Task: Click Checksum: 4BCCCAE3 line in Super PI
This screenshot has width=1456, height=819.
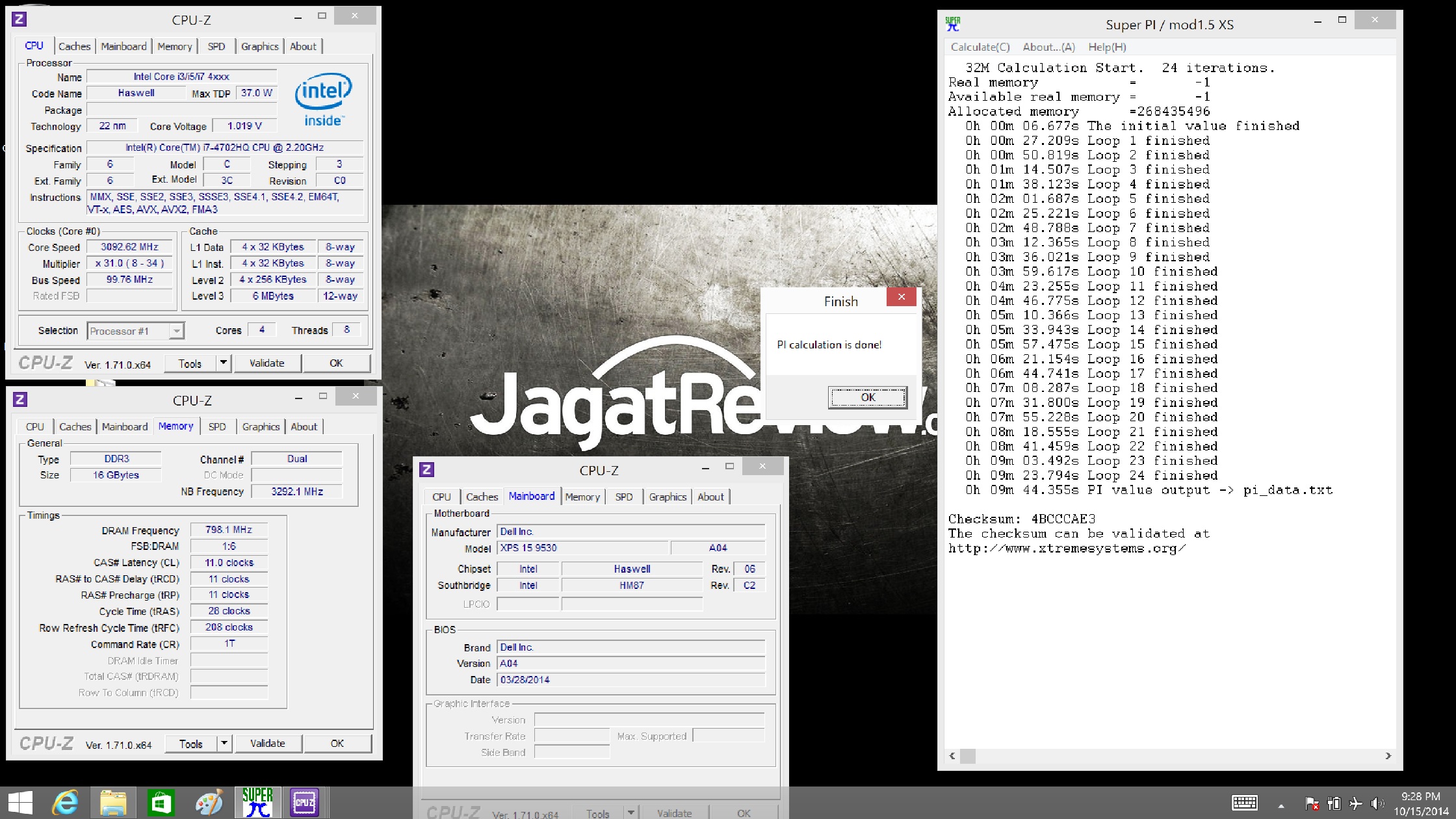Action: [x=1022, y=519]
